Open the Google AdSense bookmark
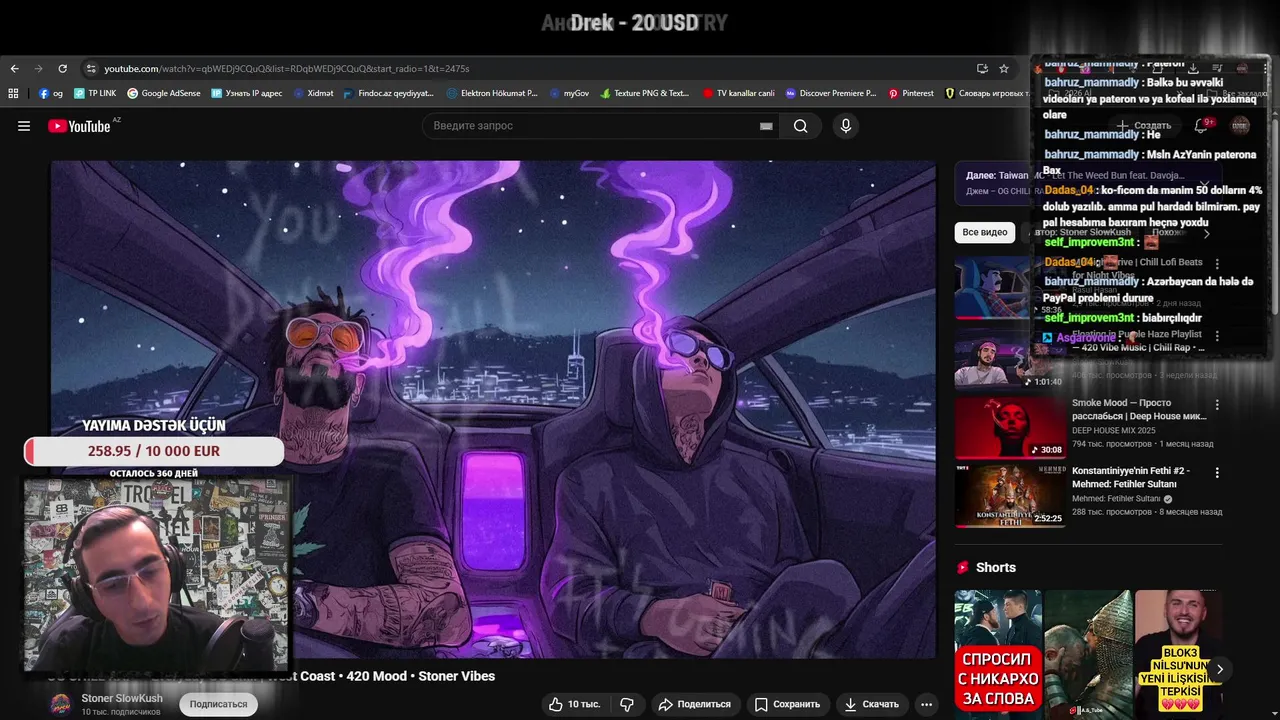 163,93
